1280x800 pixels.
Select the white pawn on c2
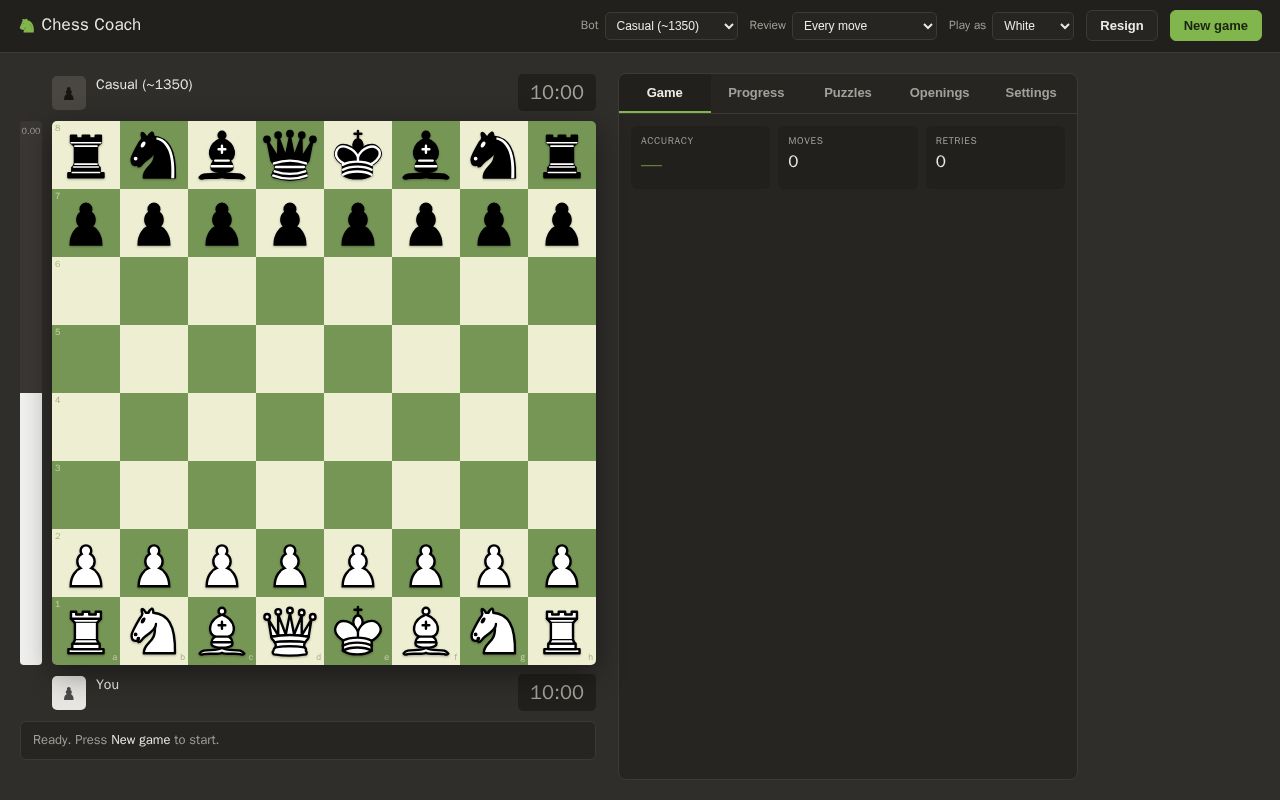pos(222,563)
